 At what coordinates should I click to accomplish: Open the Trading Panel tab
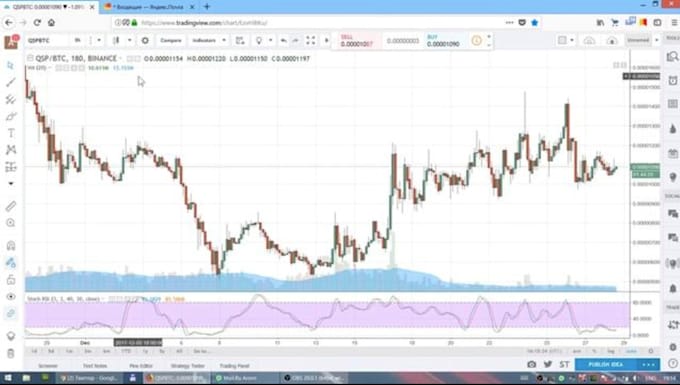[x=235, y=366]
